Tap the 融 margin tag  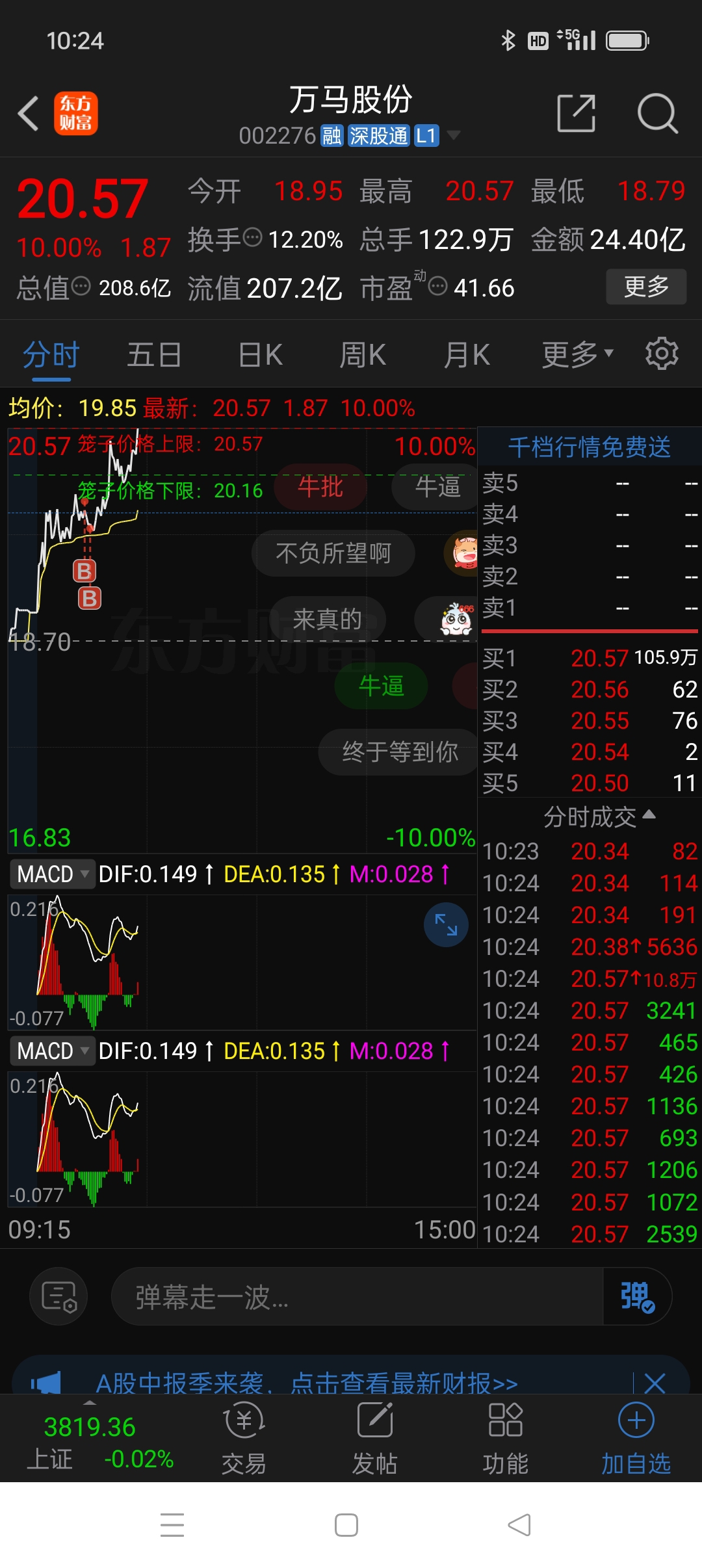[x=331, y=136]
